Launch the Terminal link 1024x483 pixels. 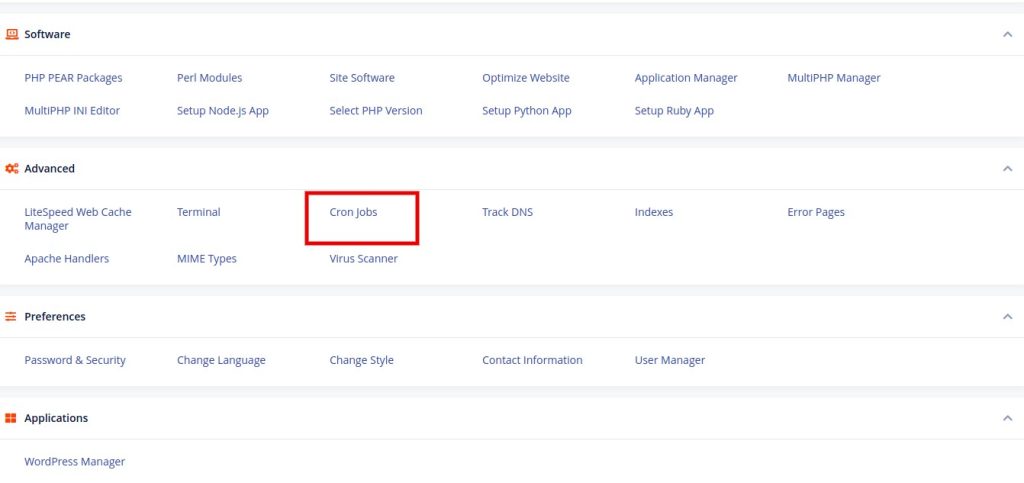pyautogui.click(x=198, y=212)
